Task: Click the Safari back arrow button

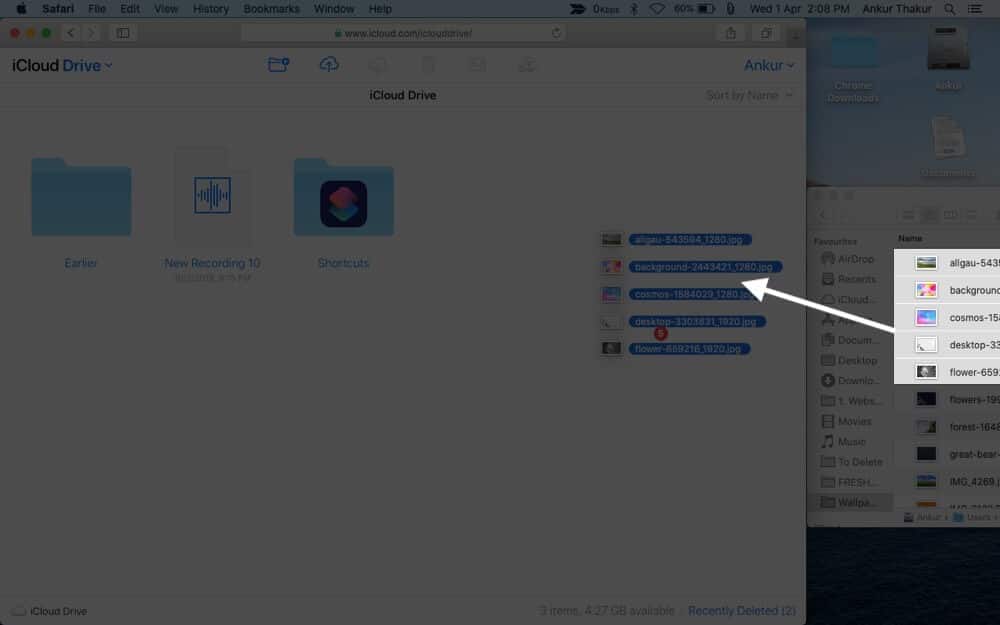Action: tap(71, 33)
